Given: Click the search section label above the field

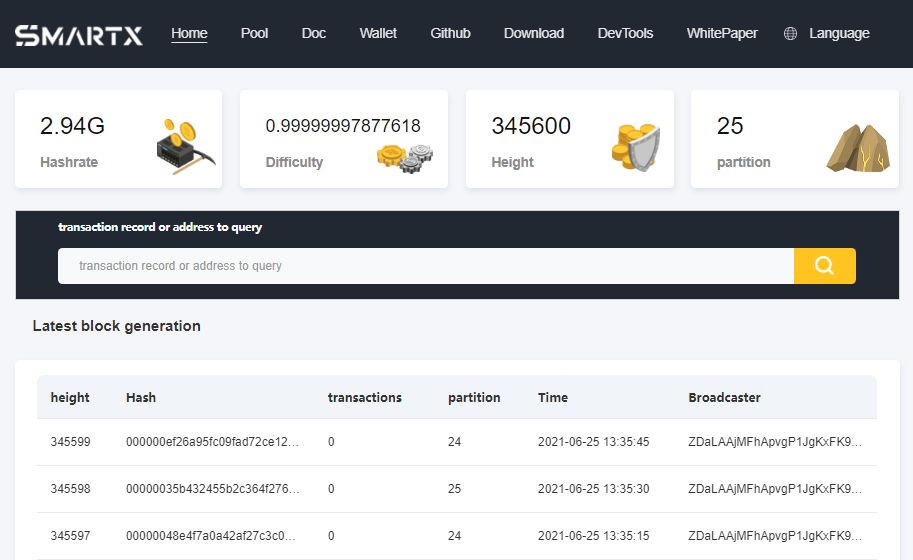Looking at the screenshot, I should [160, 227].
